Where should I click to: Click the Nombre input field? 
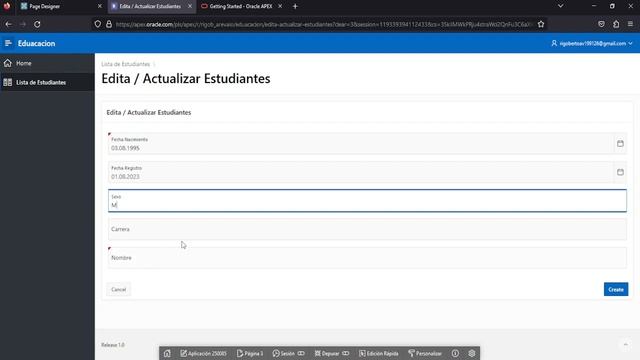coord(367,258)
